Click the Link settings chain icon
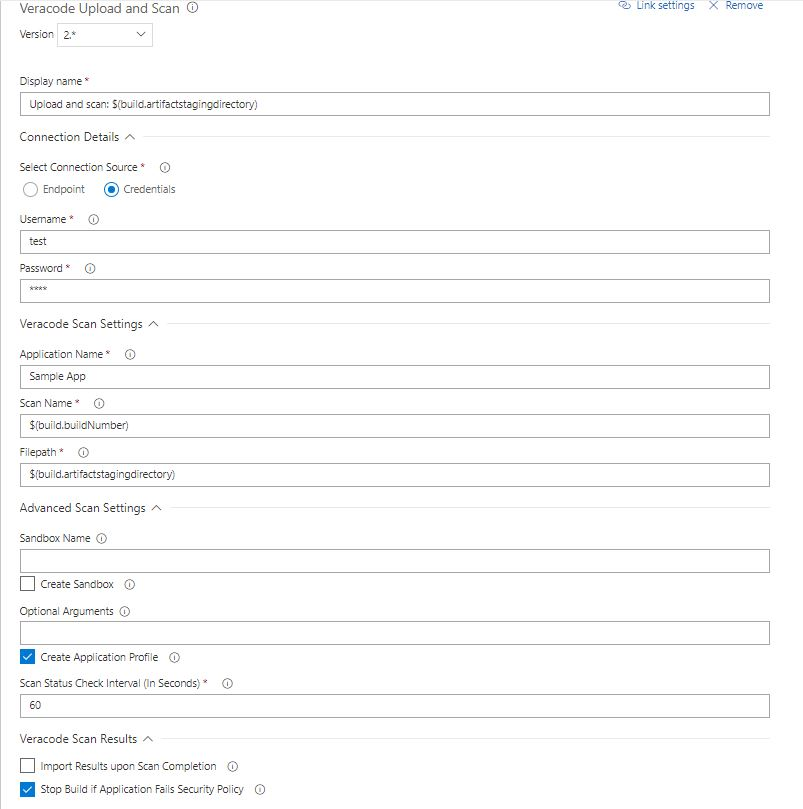803x809 pixels. point(624,5)
